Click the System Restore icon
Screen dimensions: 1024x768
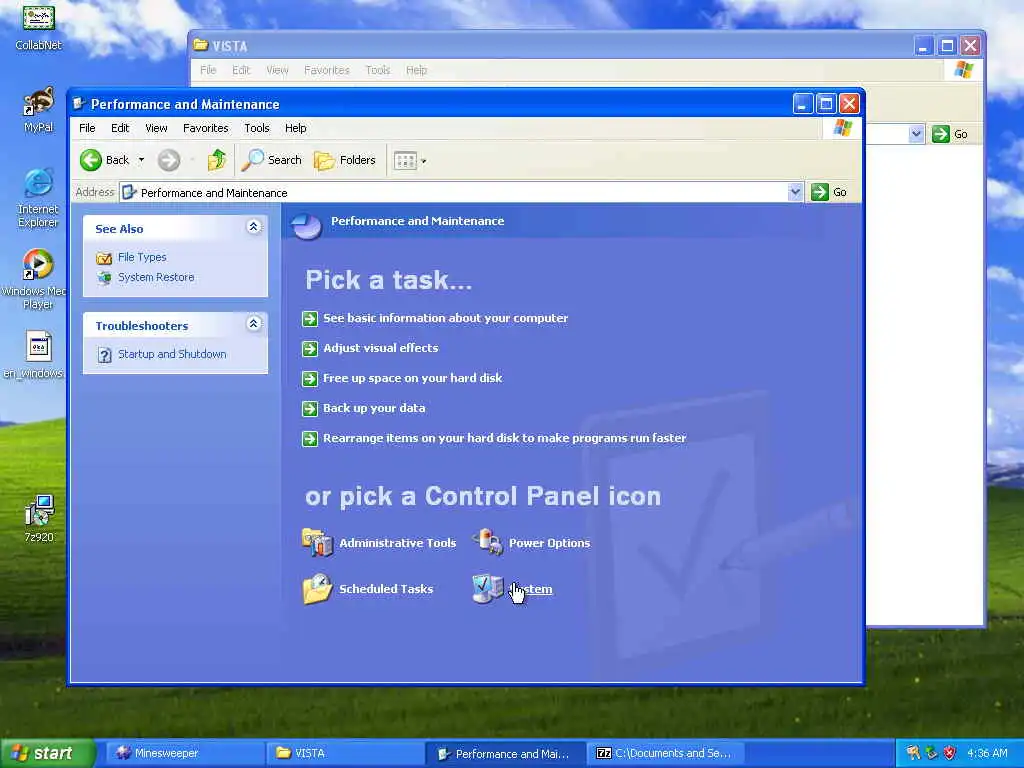tap(104, 278)
